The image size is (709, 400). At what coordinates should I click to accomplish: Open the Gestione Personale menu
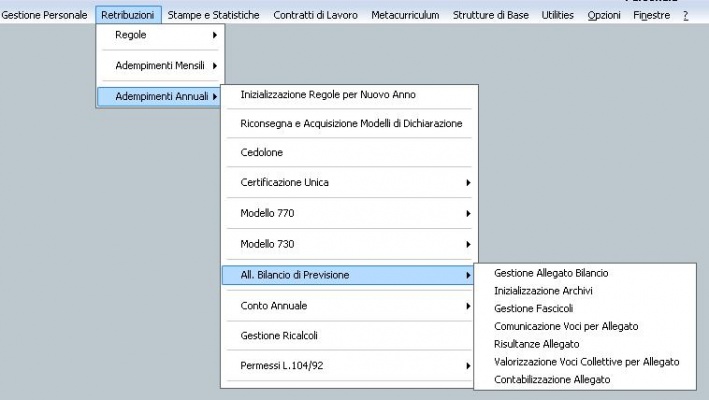click(44, 16)
